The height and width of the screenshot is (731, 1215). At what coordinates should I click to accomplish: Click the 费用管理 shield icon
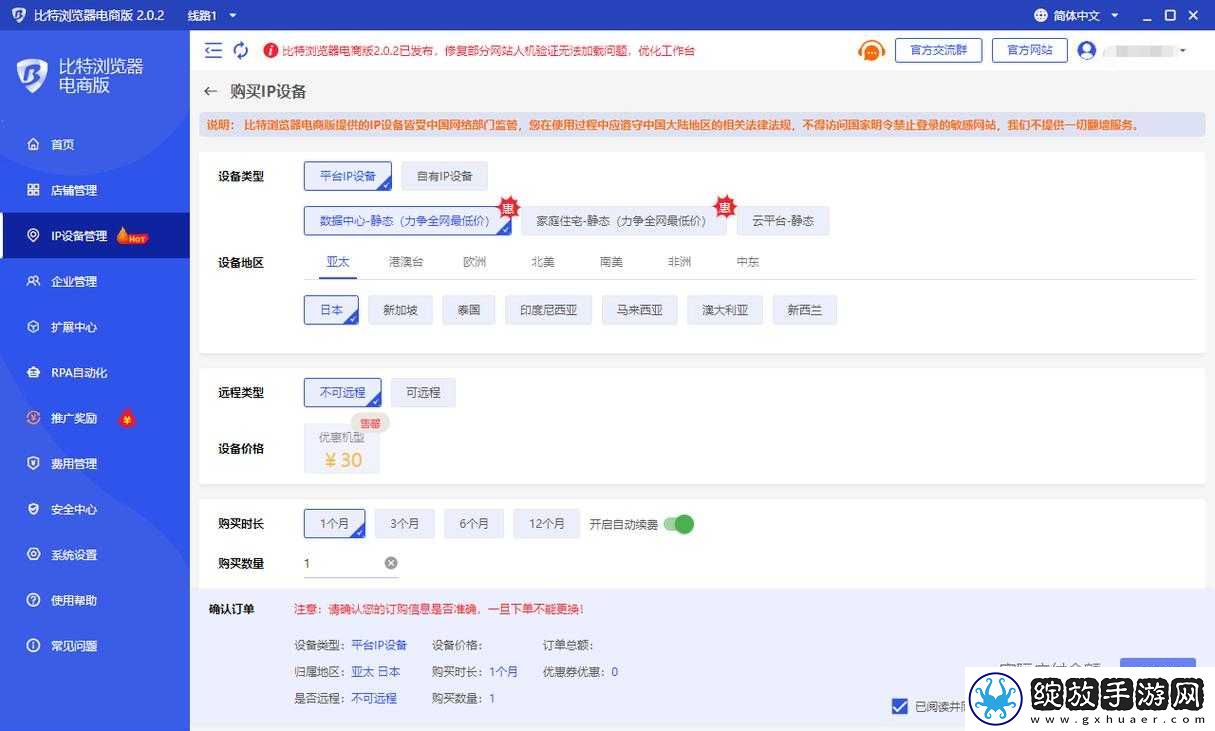pos(34,463)
